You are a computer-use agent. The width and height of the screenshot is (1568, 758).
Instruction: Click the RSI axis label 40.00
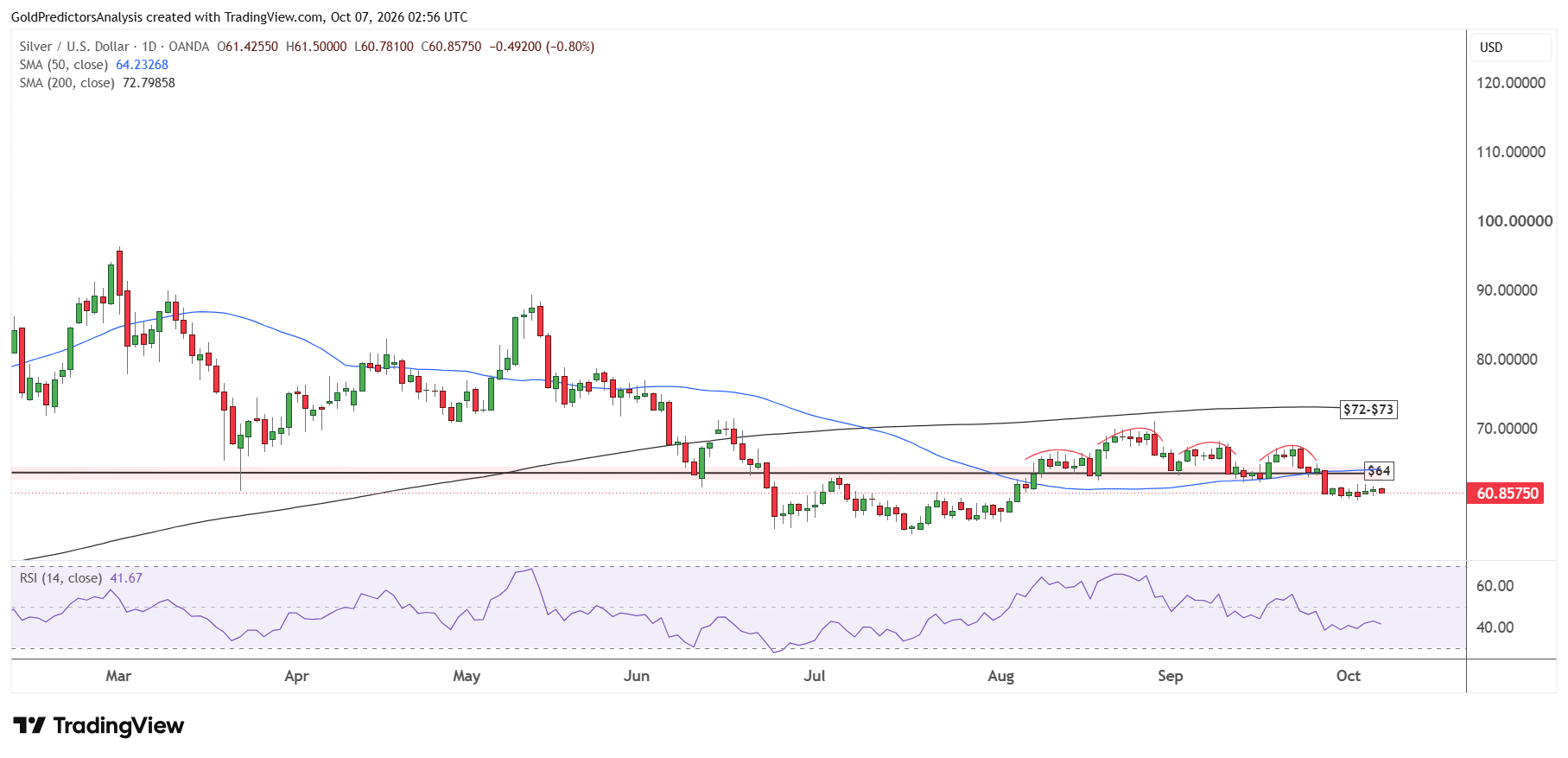(x=1495, y=627)
